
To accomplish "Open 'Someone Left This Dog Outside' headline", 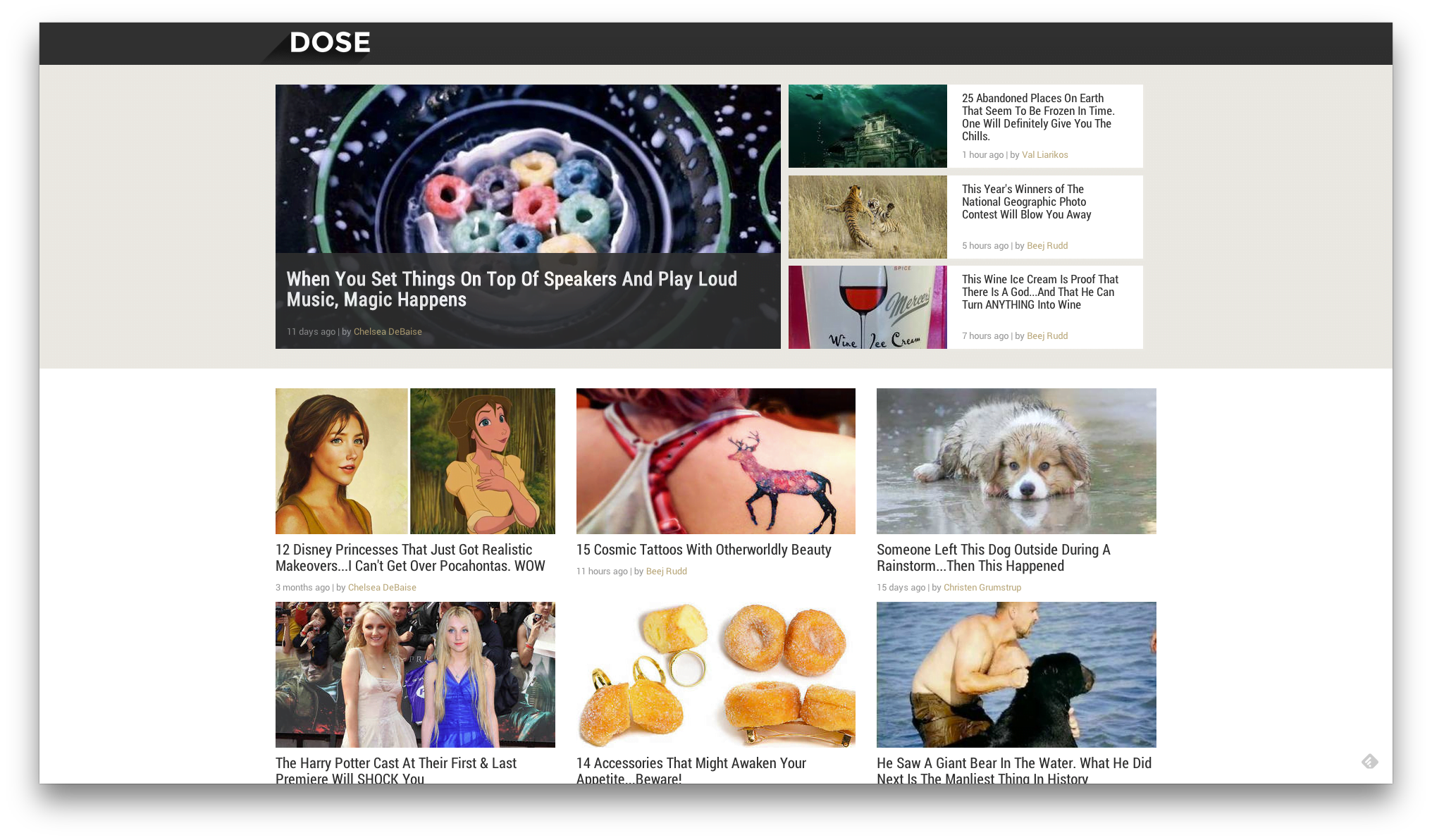I will [994, 557].
